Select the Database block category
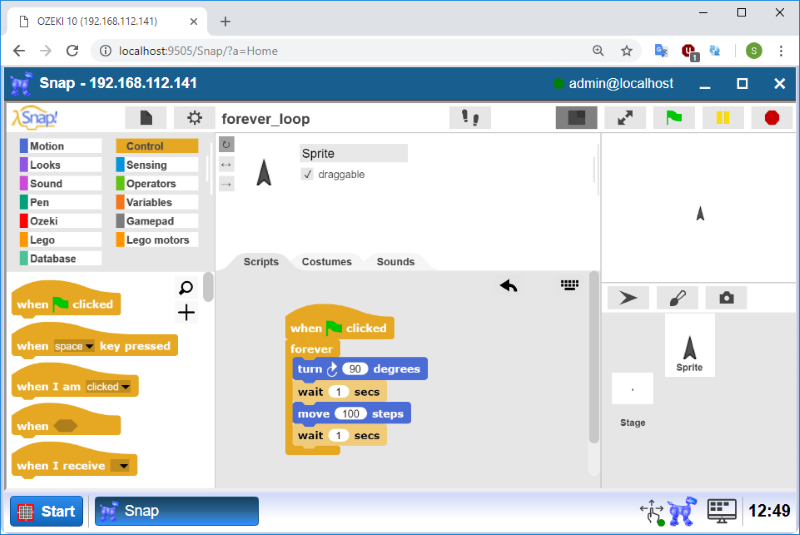The width and height of the screenshot is (800, 535). tap(60, 259)
